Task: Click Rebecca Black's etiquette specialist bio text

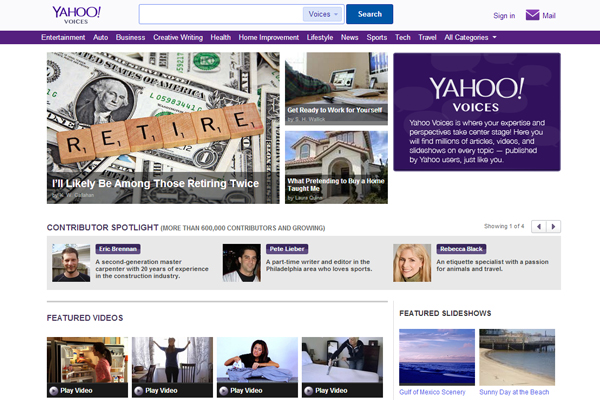Action: click(492, 265)
